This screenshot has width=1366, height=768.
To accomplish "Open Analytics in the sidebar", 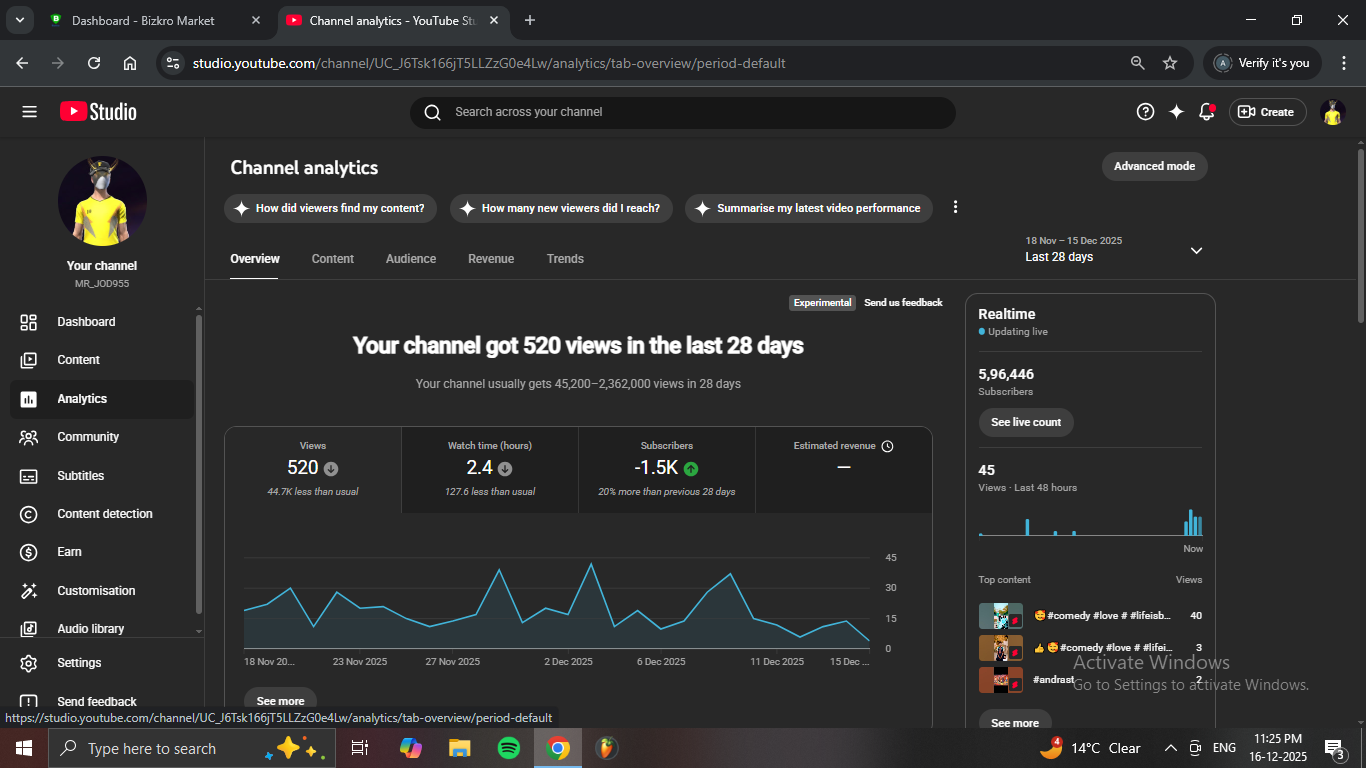I will (82, 399).
